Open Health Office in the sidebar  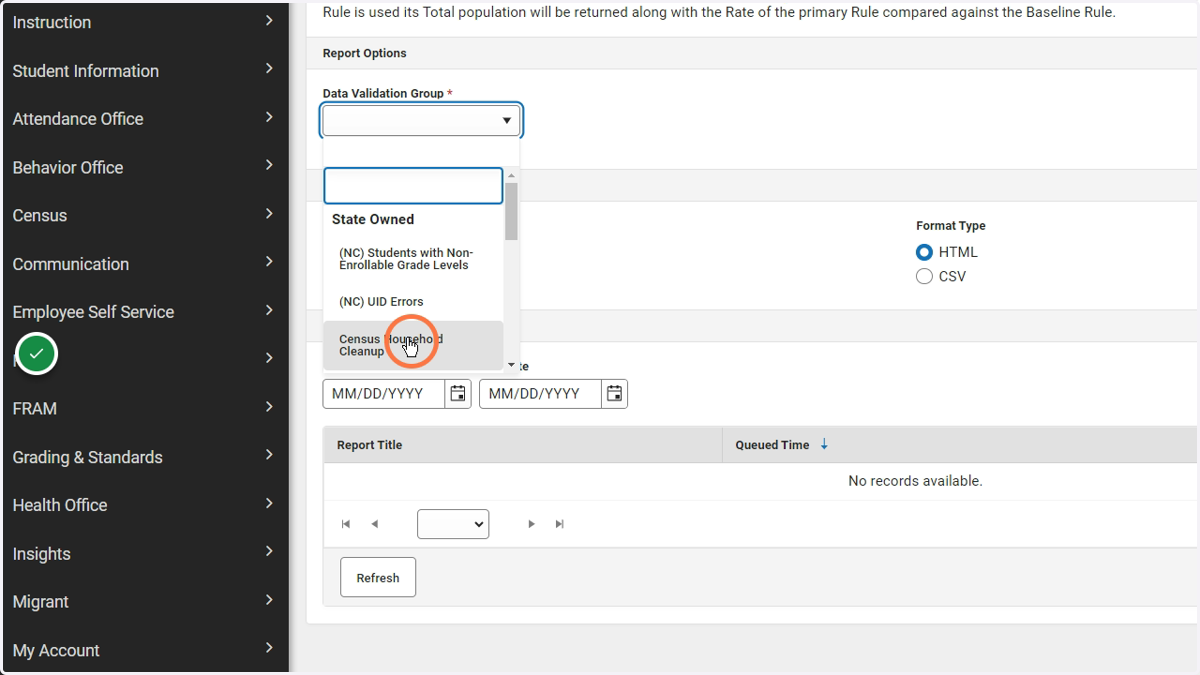pos(60,505)
